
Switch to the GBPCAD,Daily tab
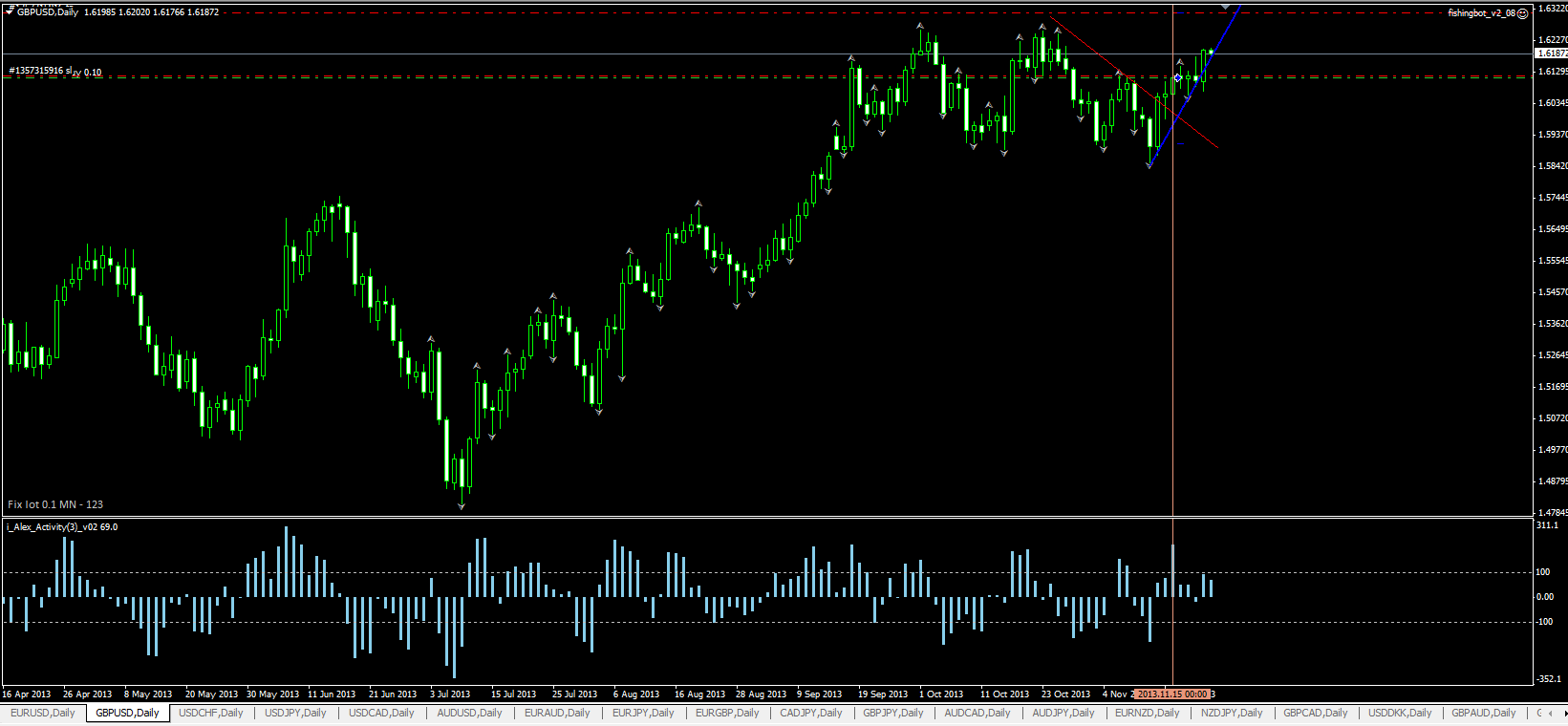click(1316, 714)
